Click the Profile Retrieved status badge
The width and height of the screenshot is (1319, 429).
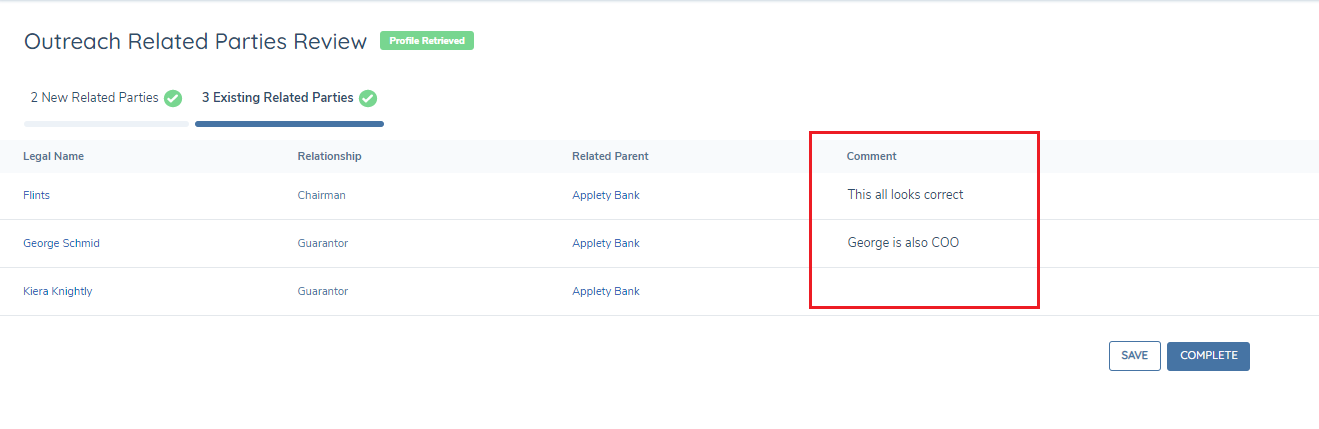[427, 41]
